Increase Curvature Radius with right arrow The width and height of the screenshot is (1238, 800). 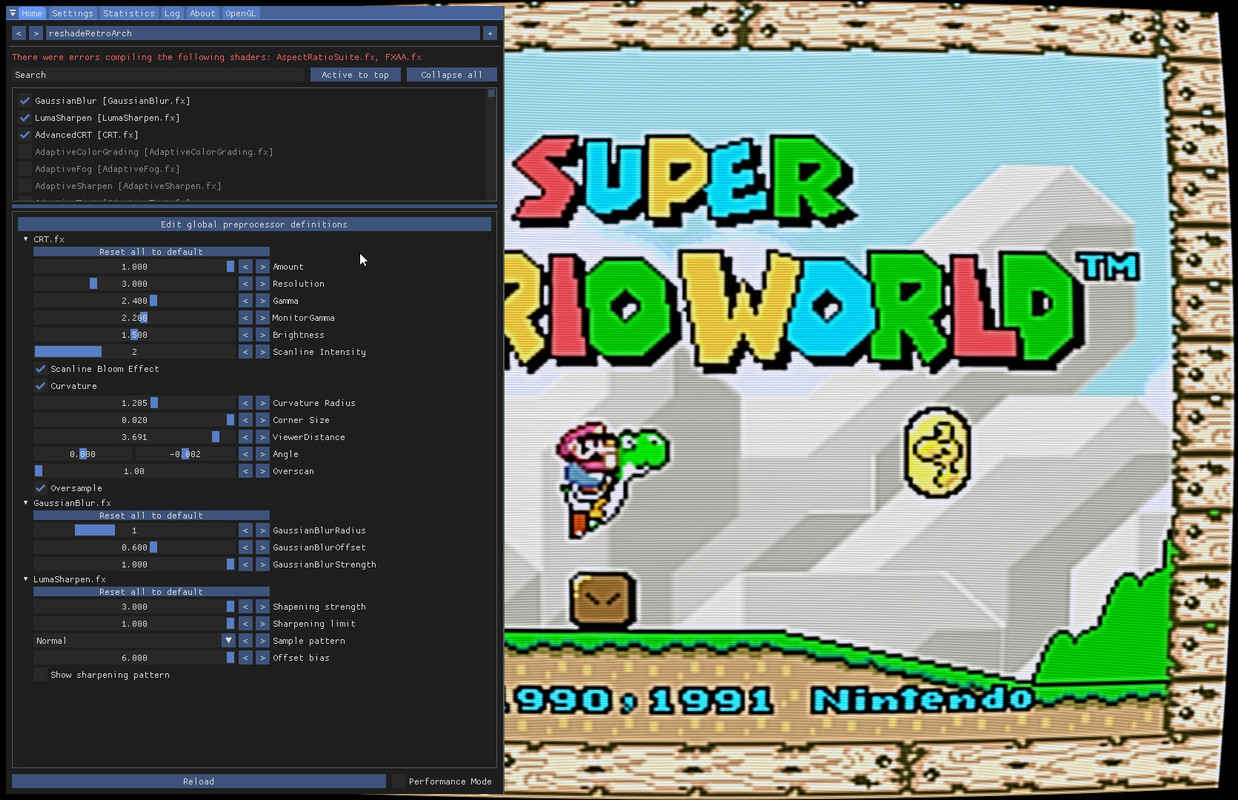[262, 403]
